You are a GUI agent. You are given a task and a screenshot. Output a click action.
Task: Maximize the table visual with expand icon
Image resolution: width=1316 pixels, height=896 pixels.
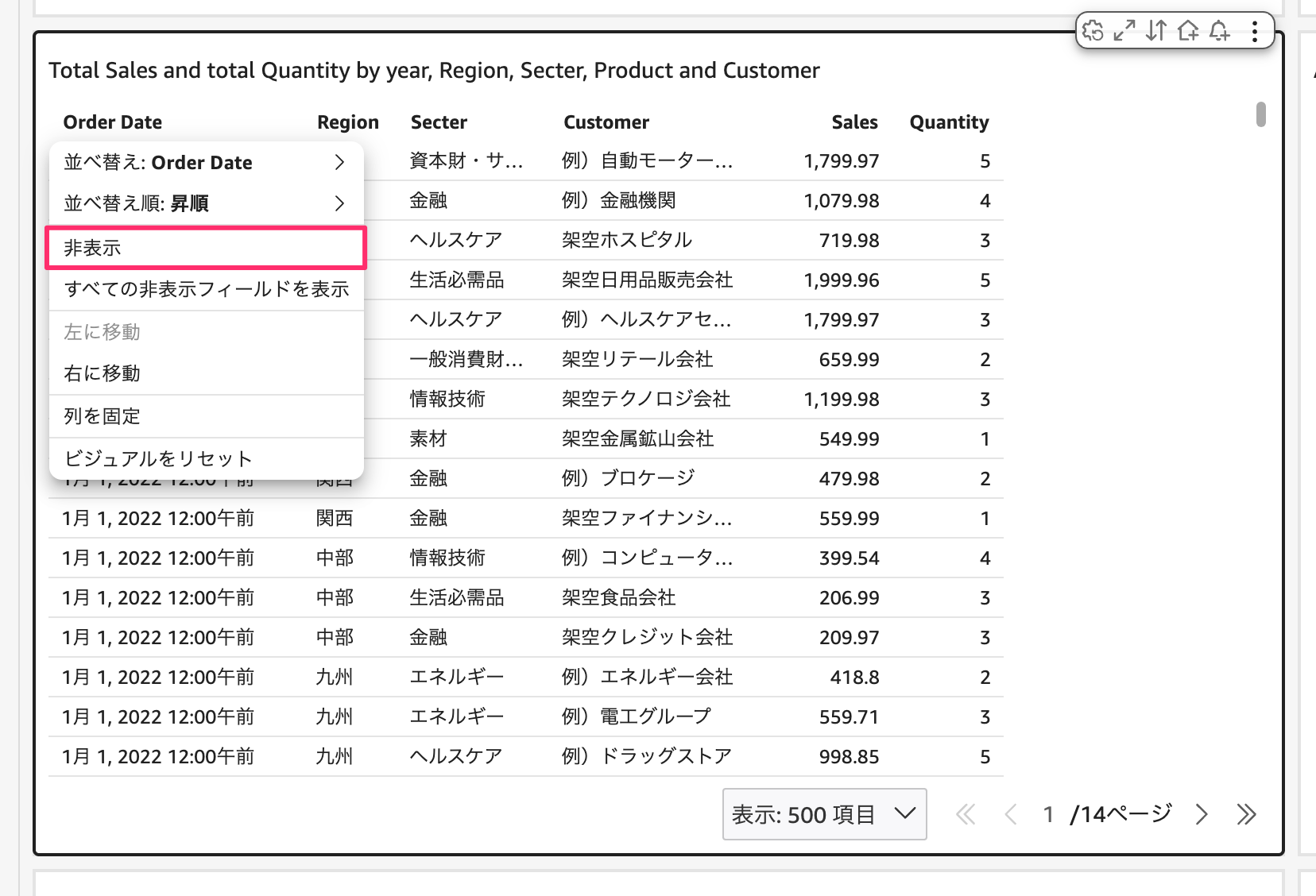(x=1124, y=31)
